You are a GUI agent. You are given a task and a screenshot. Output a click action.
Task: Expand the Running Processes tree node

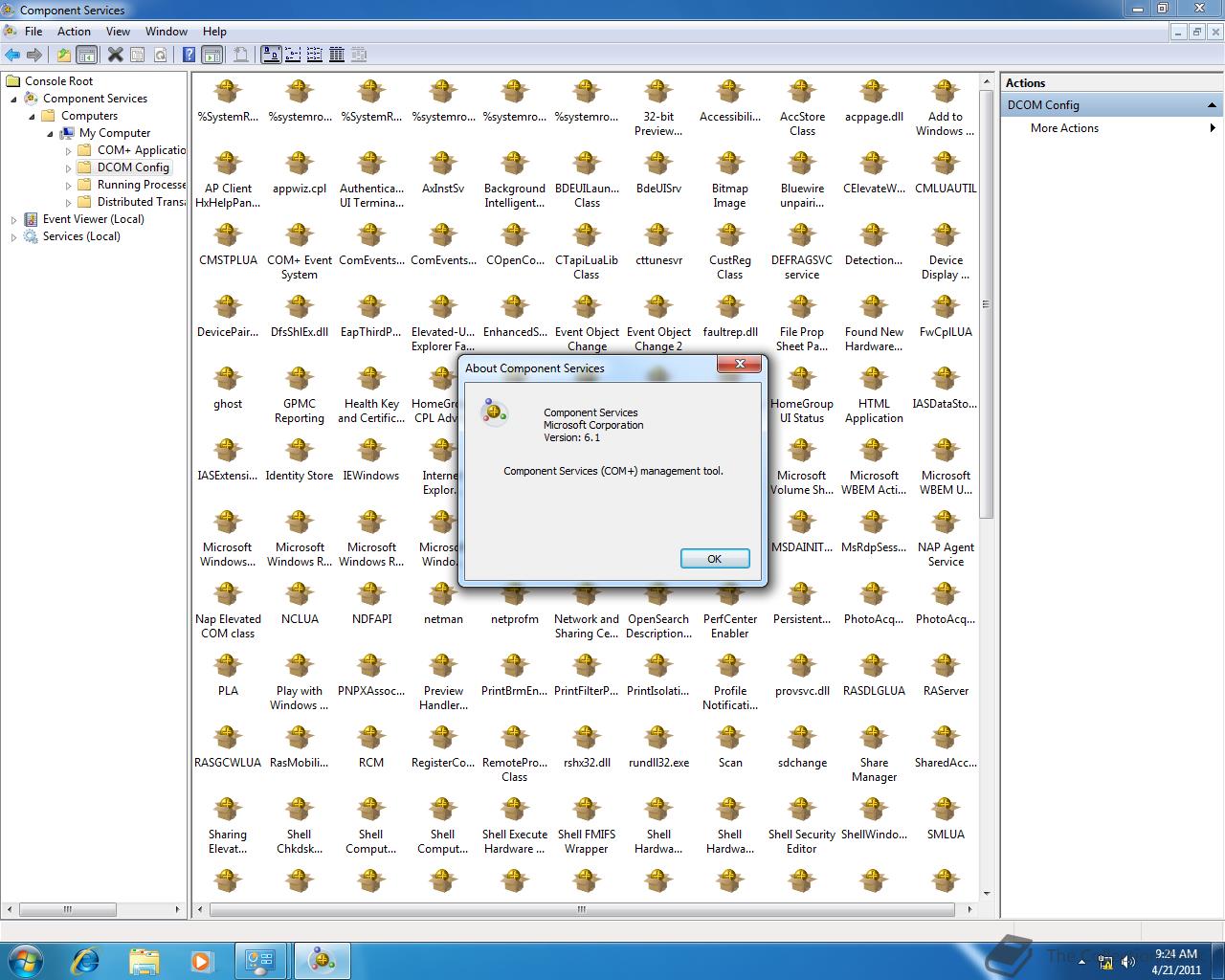pos(68,185)
